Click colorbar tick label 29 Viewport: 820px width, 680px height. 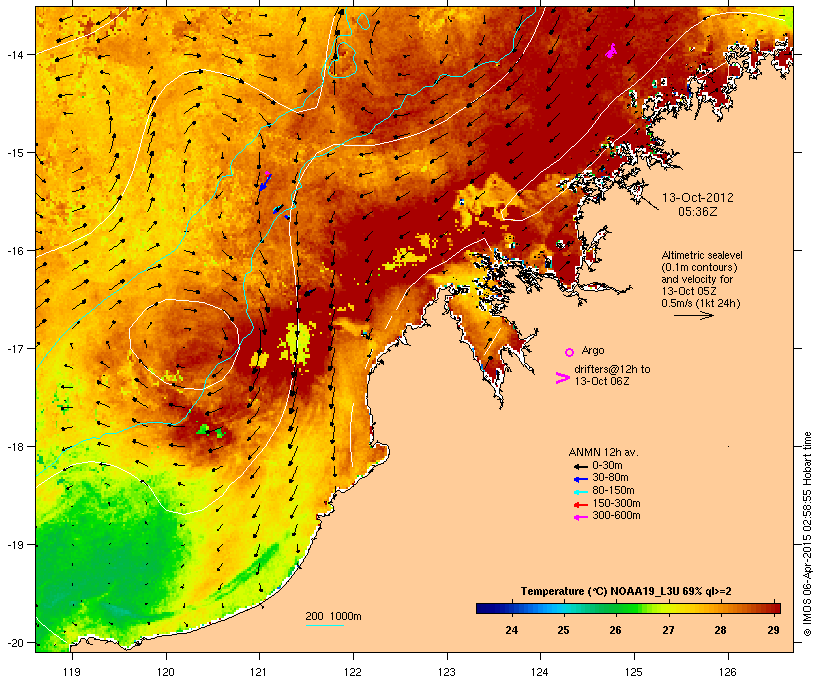(773, 630)
